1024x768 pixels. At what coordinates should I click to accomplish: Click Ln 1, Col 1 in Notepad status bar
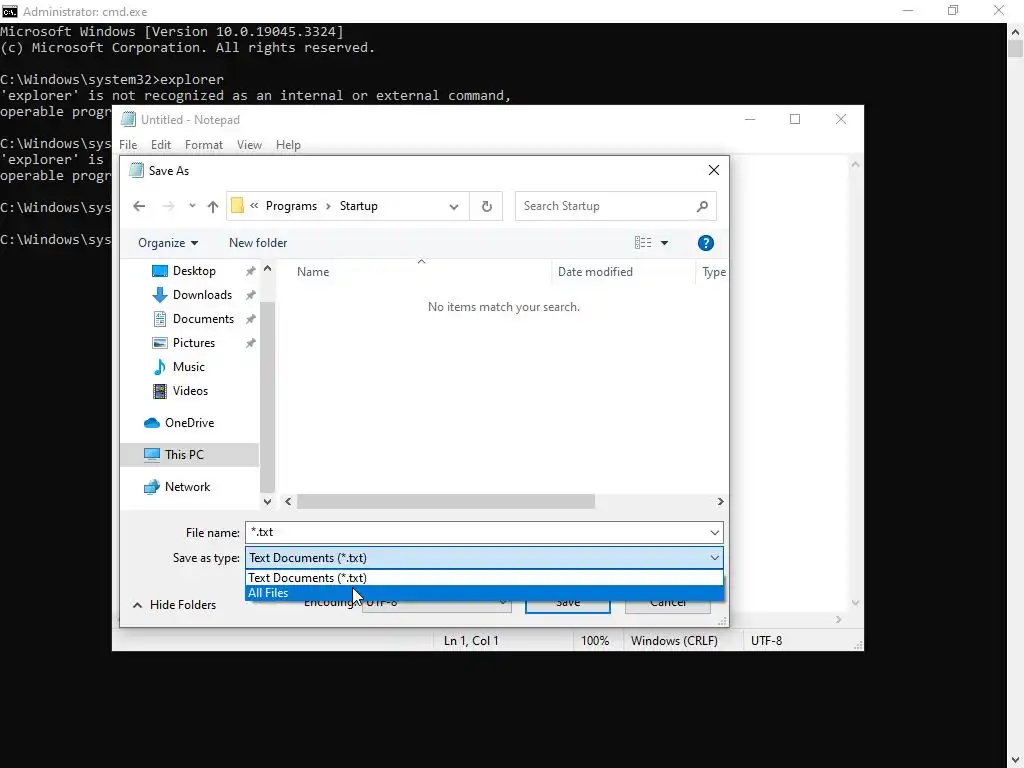click(471, 641)
